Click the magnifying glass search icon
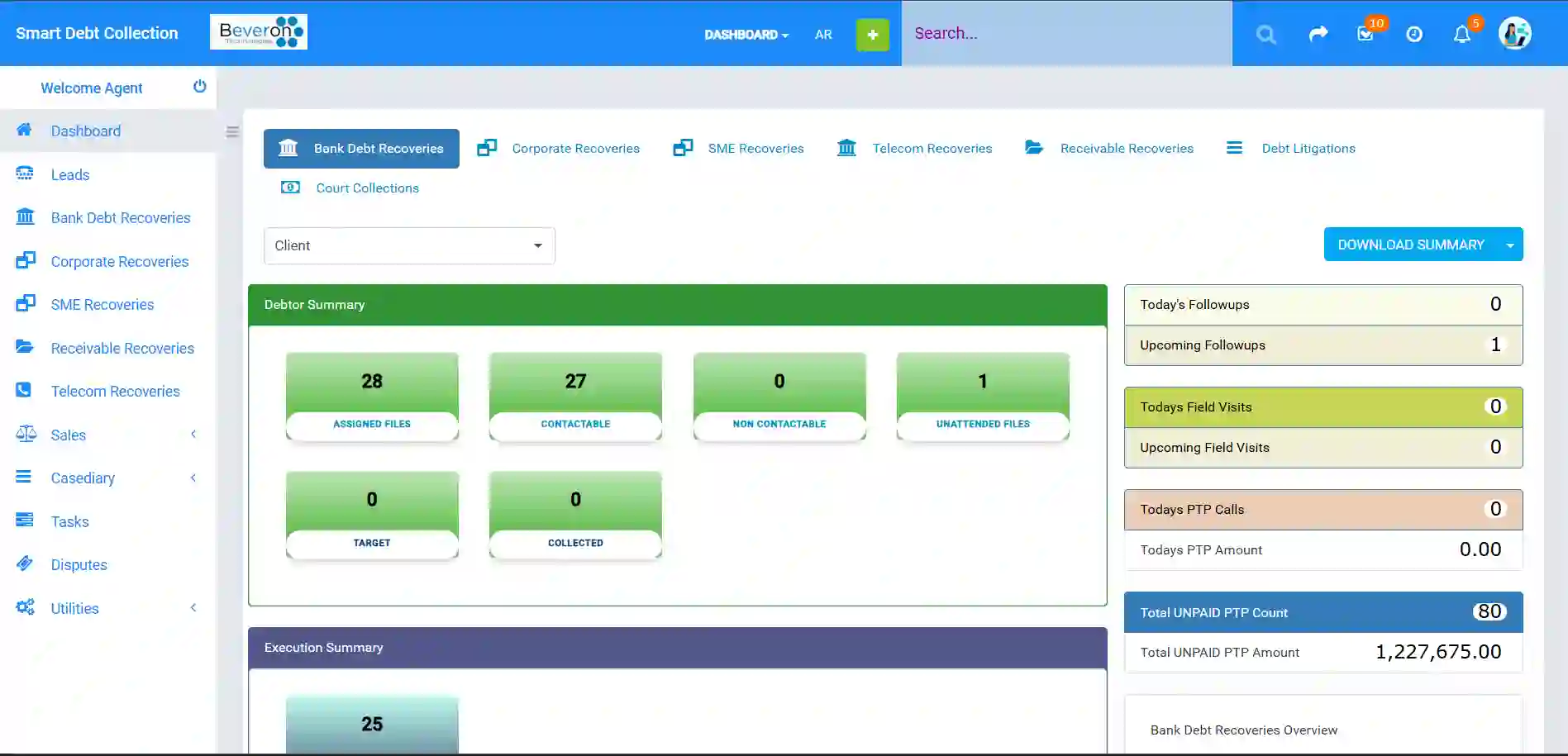 pyautogui.click(x=1265, y=34)
